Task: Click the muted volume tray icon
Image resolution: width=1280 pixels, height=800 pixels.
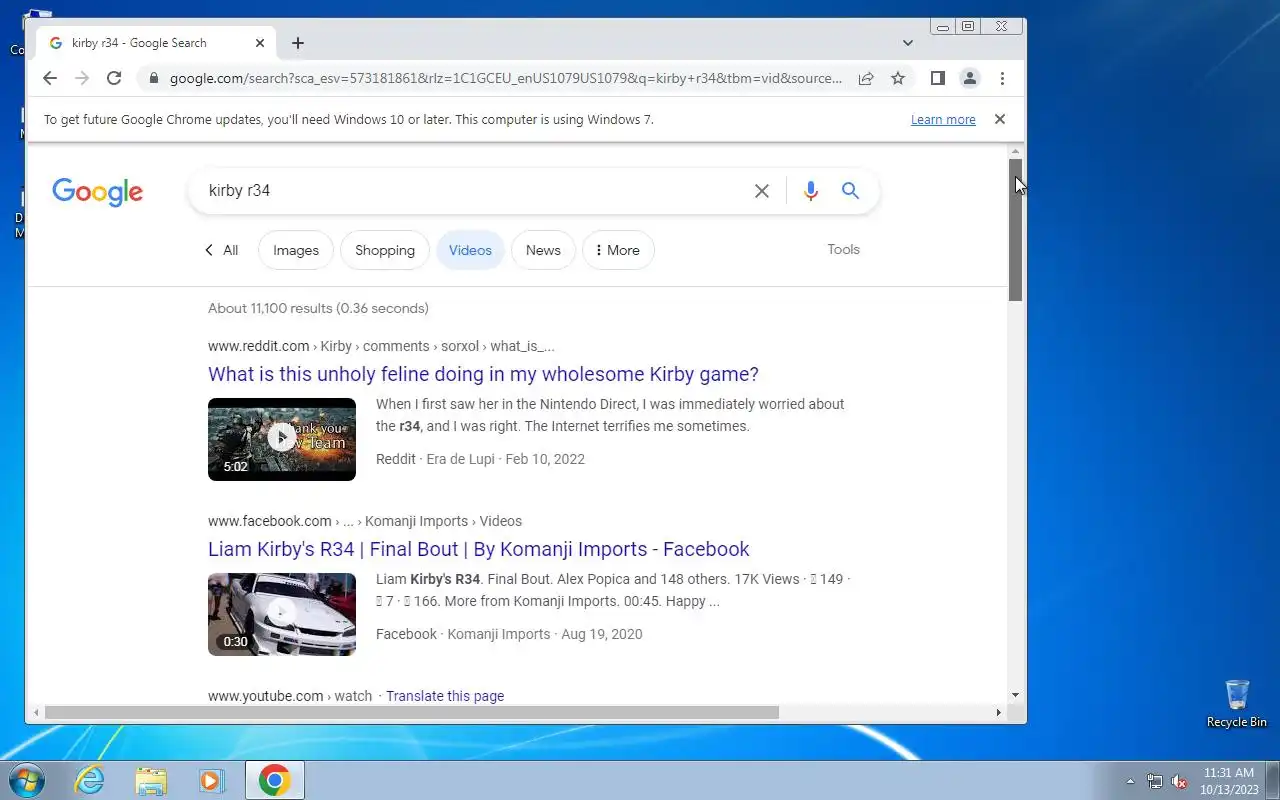Action: [x=1179, y=781]
